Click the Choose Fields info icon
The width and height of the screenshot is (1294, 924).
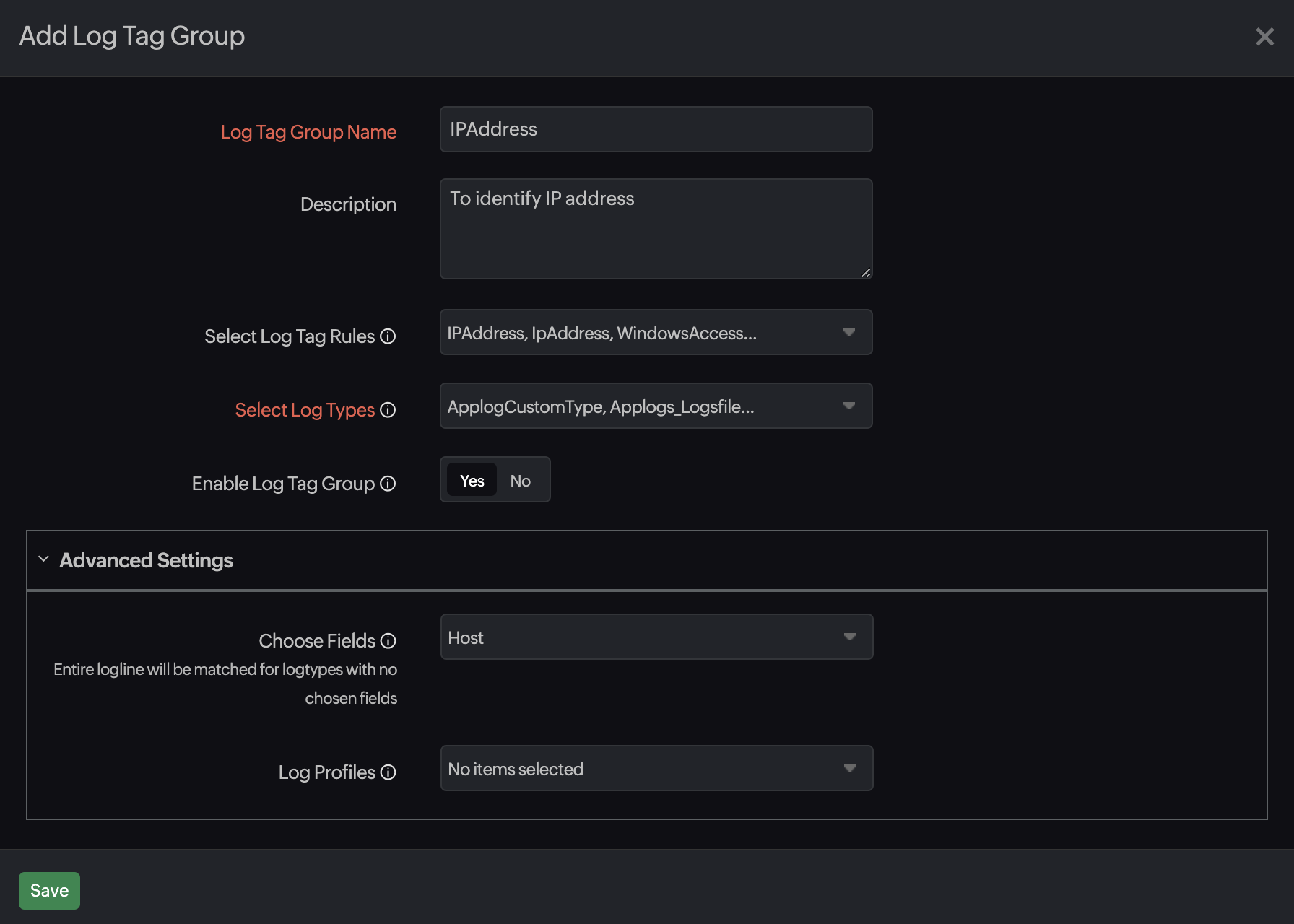tap(389, 641)
